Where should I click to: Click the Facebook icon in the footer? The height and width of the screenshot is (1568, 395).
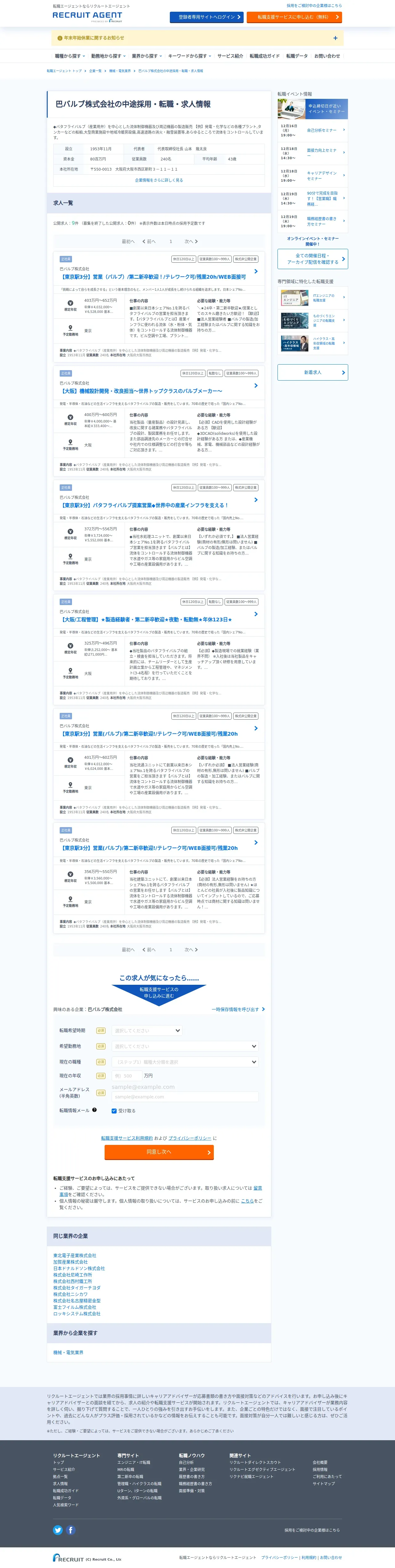[70, 1530]
